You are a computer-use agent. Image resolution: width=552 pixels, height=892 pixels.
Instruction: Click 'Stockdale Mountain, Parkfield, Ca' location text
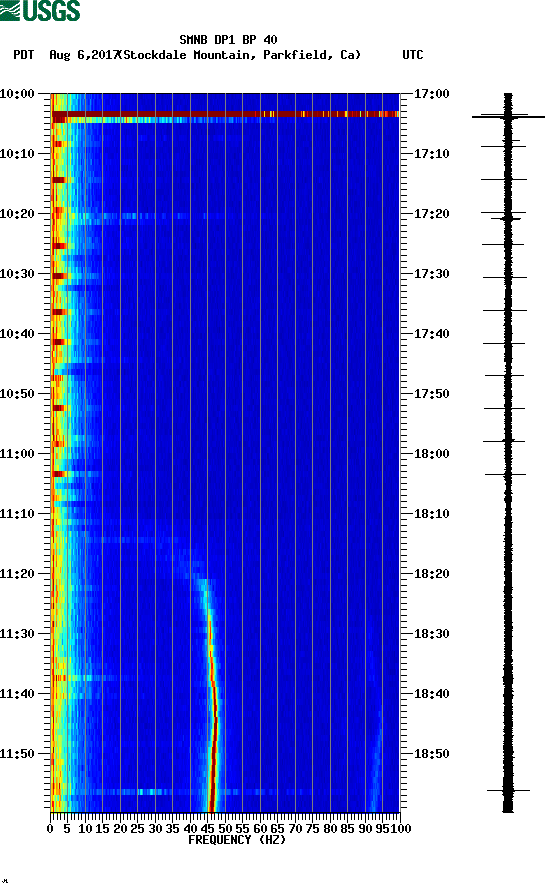241,55
